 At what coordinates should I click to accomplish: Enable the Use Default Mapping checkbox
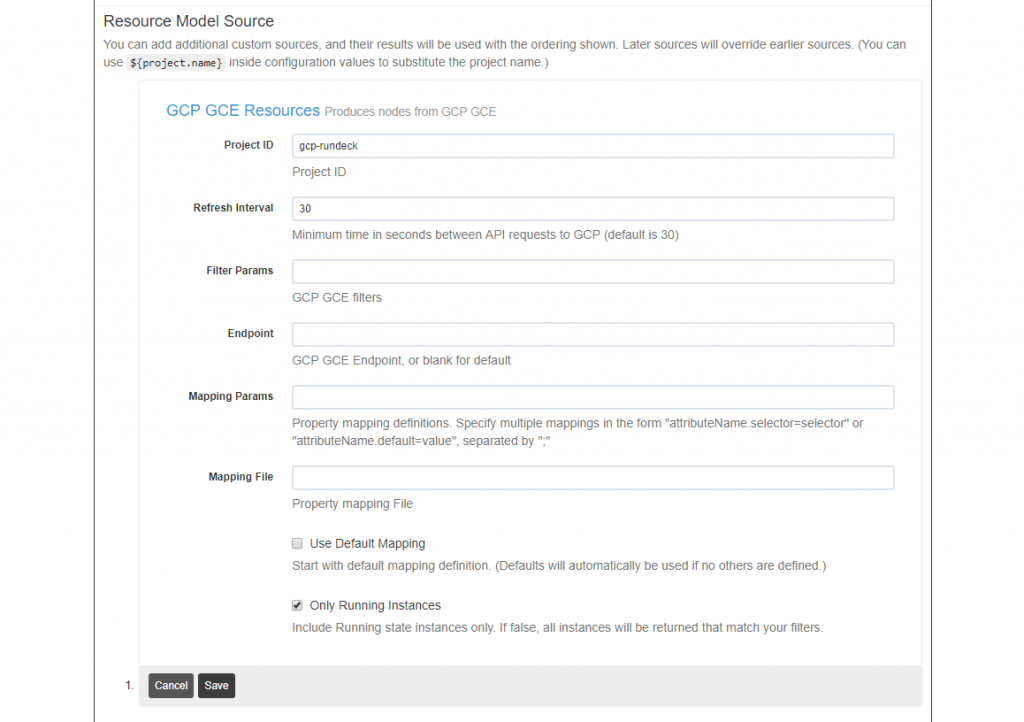(x=297, y=543)
